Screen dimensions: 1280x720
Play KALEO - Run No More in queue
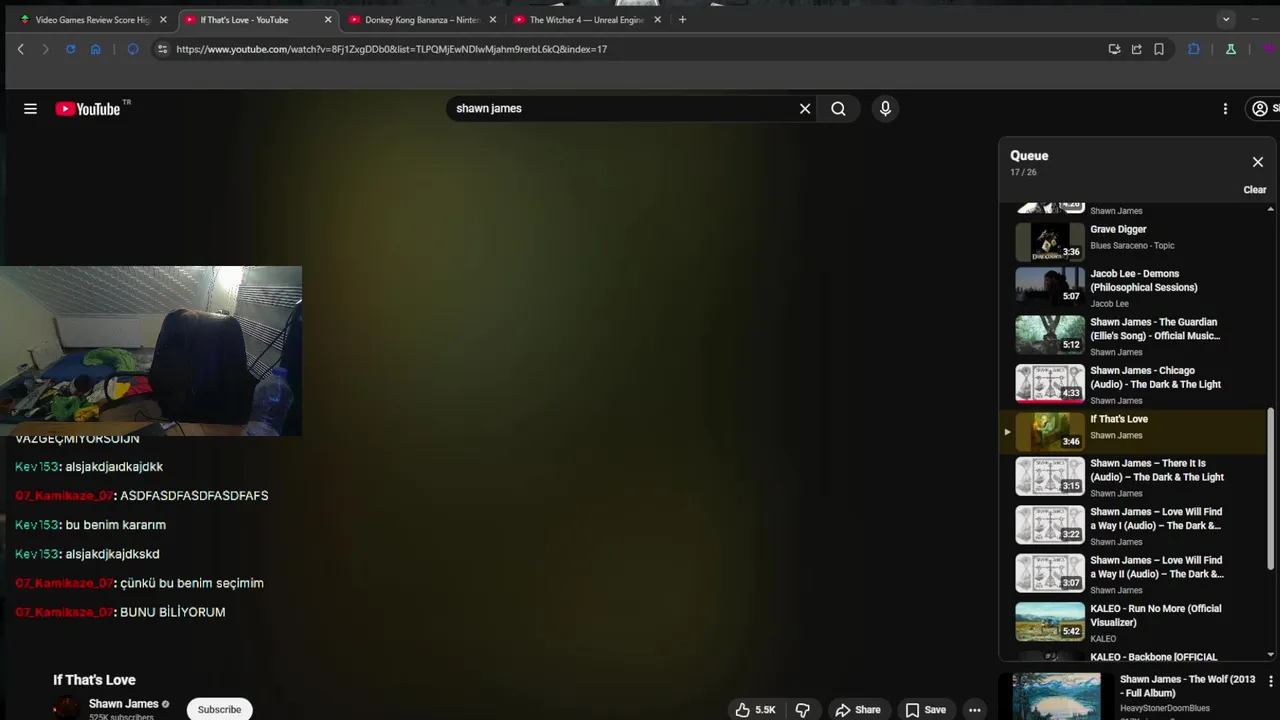point(1132,622)
